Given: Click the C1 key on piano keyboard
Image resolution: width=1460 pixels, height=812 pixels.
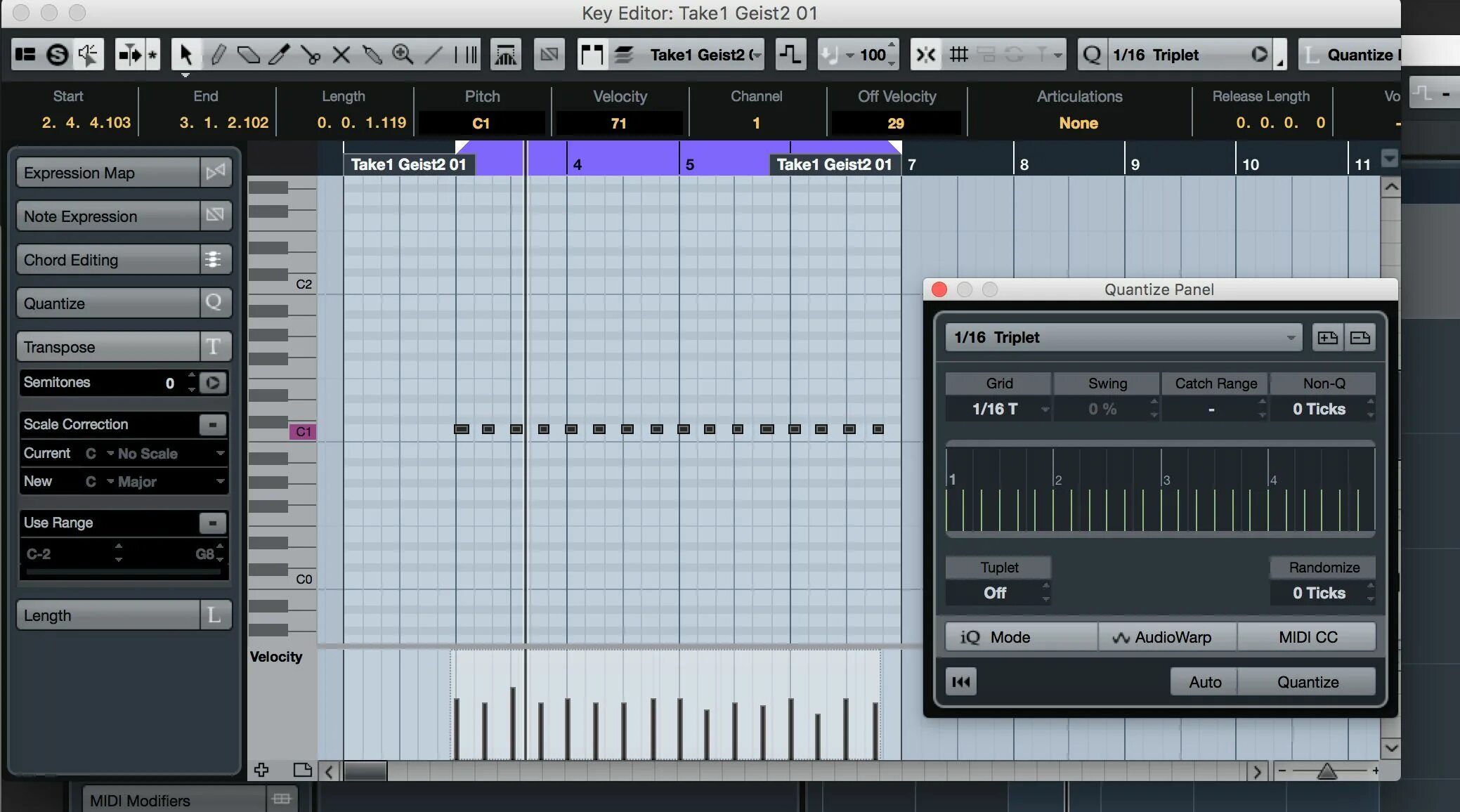Looking at the screenshot, I should tap(303, 431).
